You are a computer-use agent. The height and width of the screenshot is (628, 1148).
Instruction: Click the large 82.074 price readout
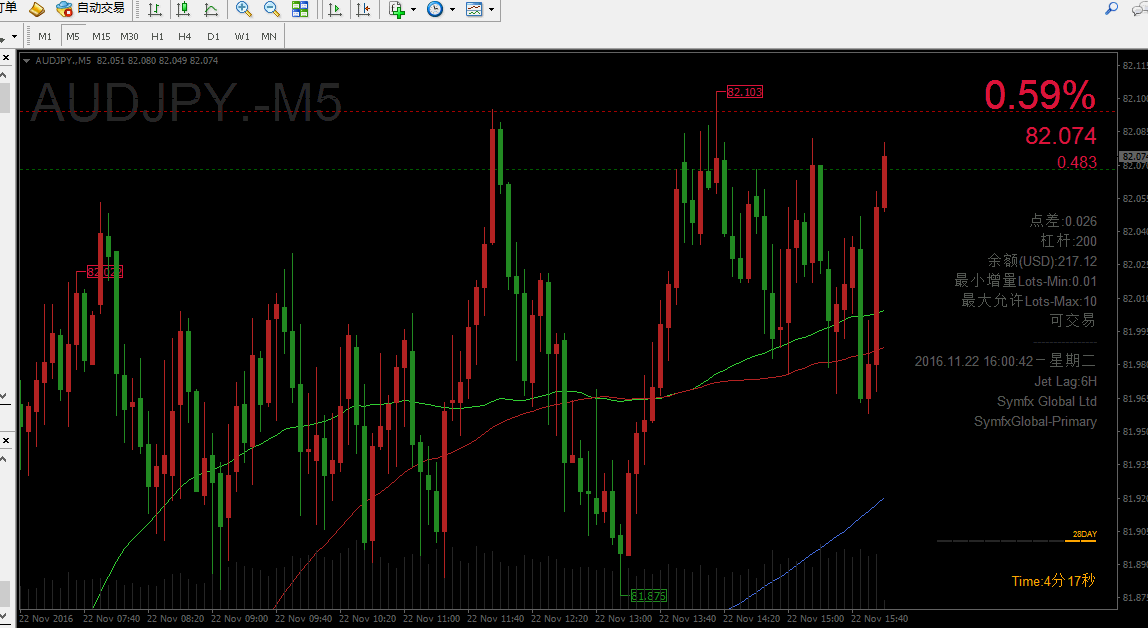coord(1061,135)
